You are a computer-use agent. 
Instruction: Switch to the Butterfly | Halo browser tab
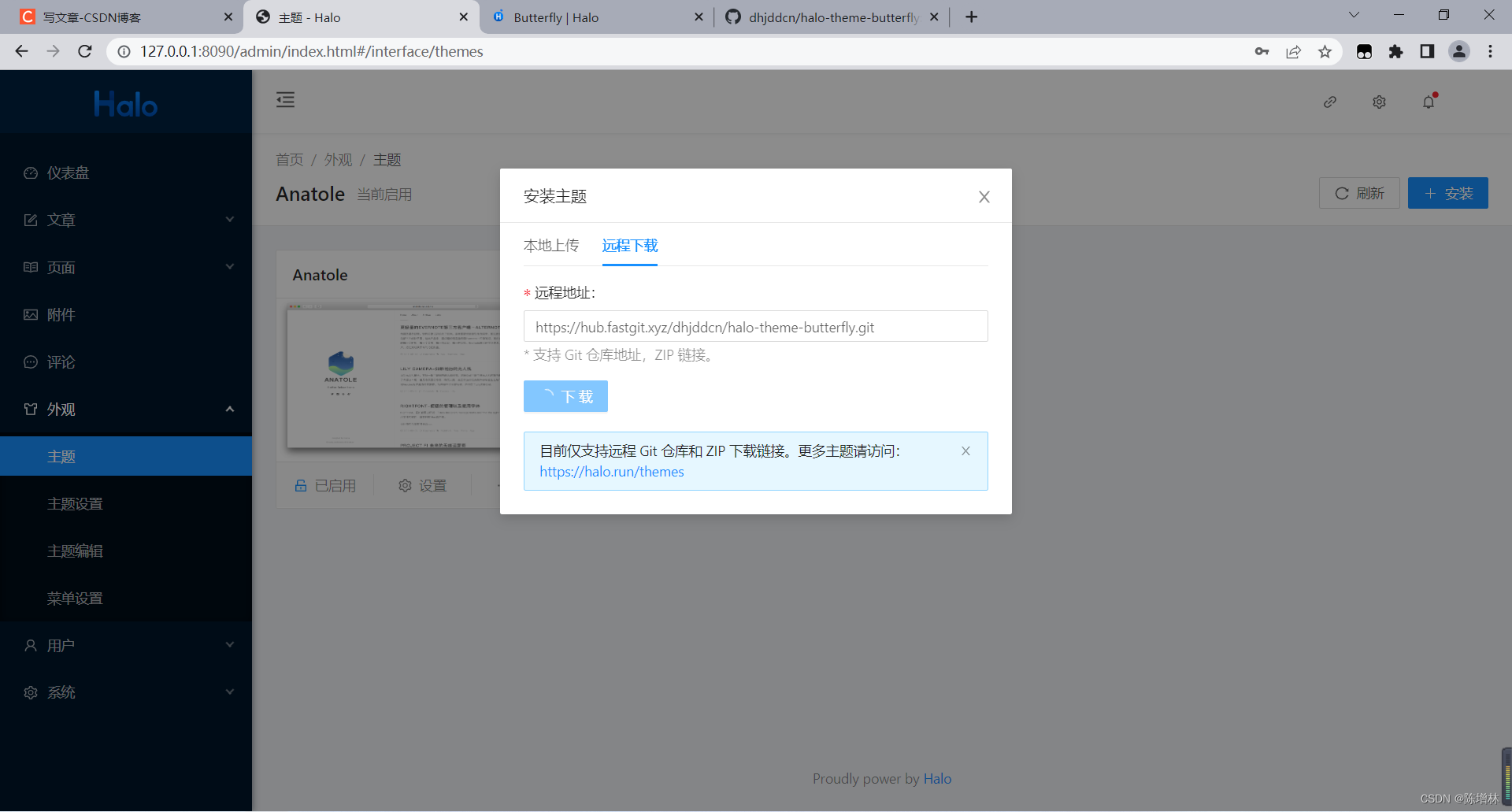(x=595, y=17)
